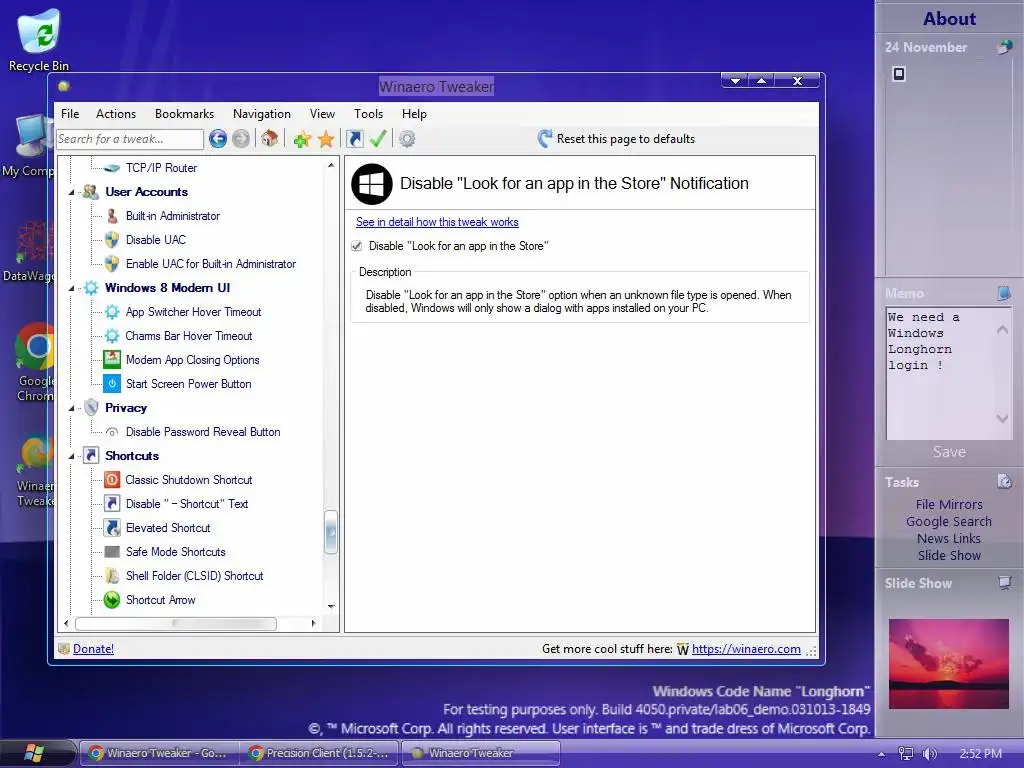
Task: Open bookmarks with the orange star icon
Action: (x=326, y=139)
